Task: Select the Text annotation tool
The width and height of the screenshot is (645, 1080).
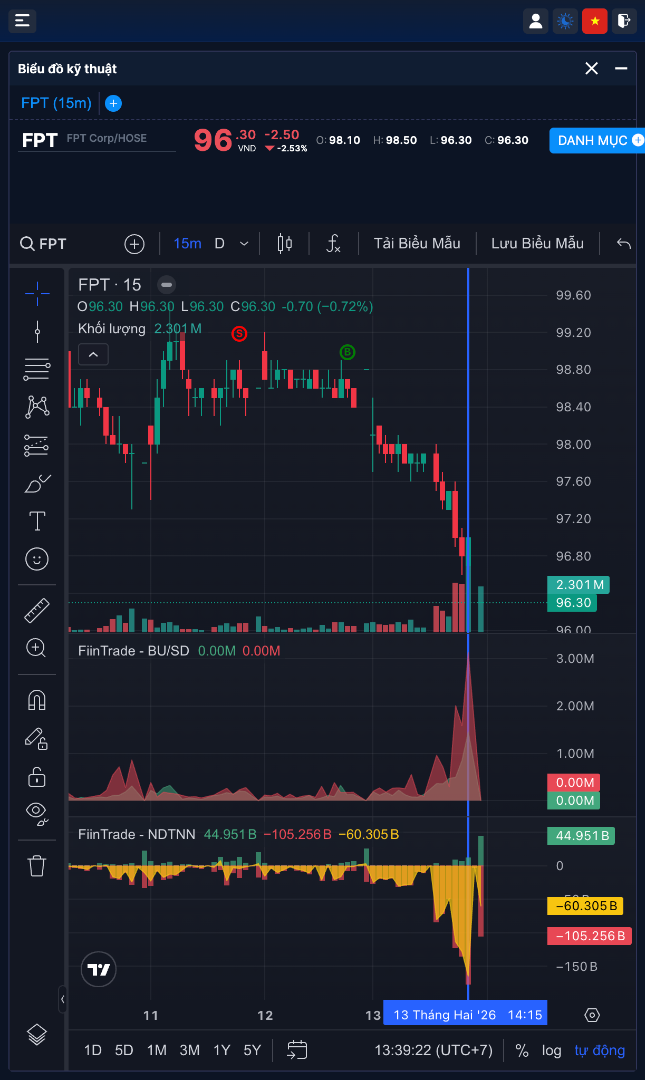Action: pyautogui.click(x=37, y=521)
